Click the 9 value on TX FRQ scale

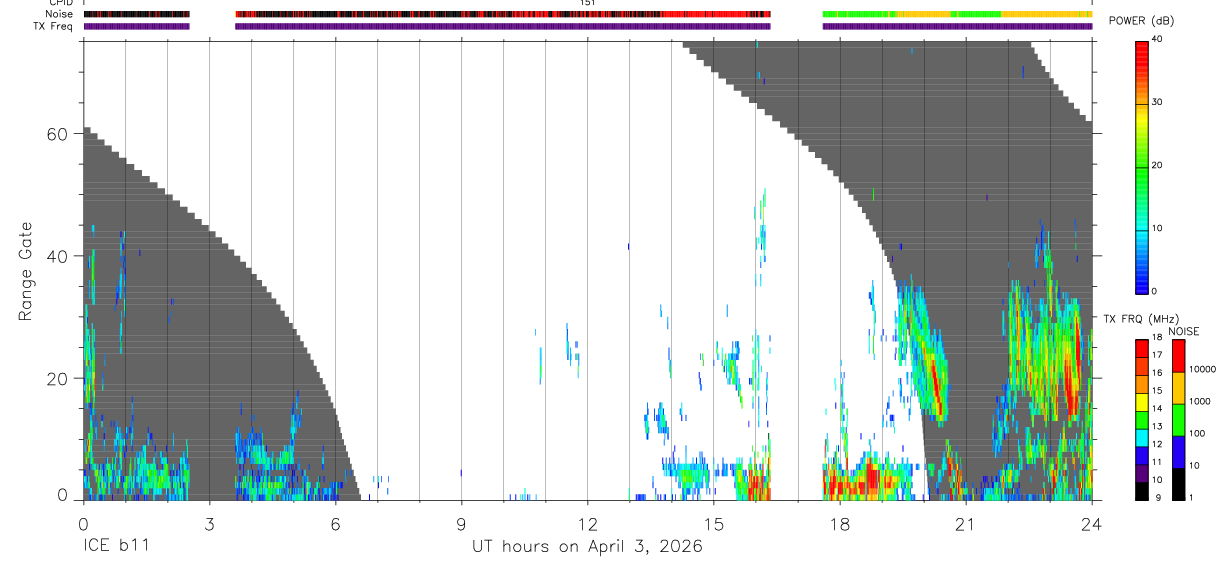click(x=1156, y=498)
